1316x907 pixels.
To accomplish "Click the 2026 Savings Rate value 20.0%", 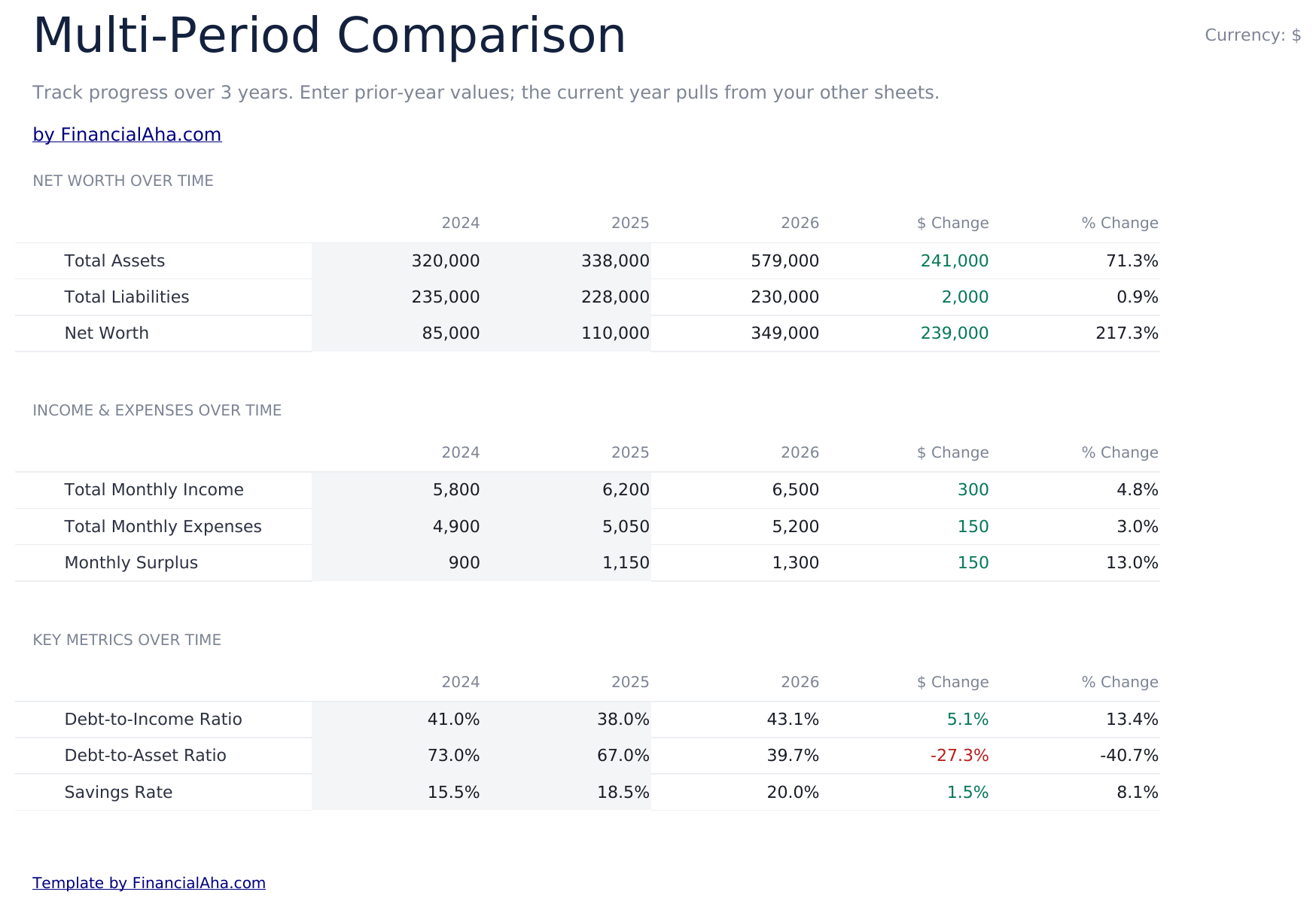I will (x=793, y=793).
